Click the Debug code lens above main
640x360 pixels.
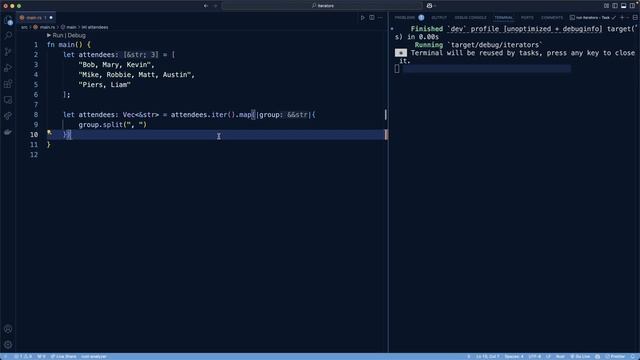coord(77,36)
